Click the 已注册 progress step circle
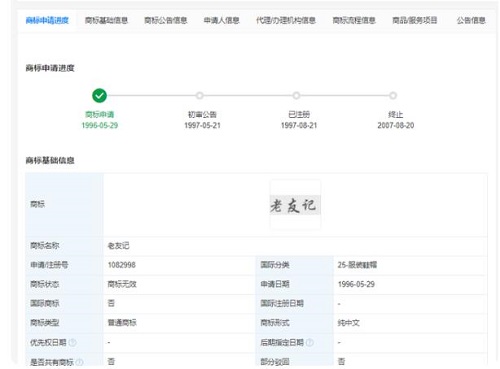Viewport: 500px width, 369px height. point(296,96)
